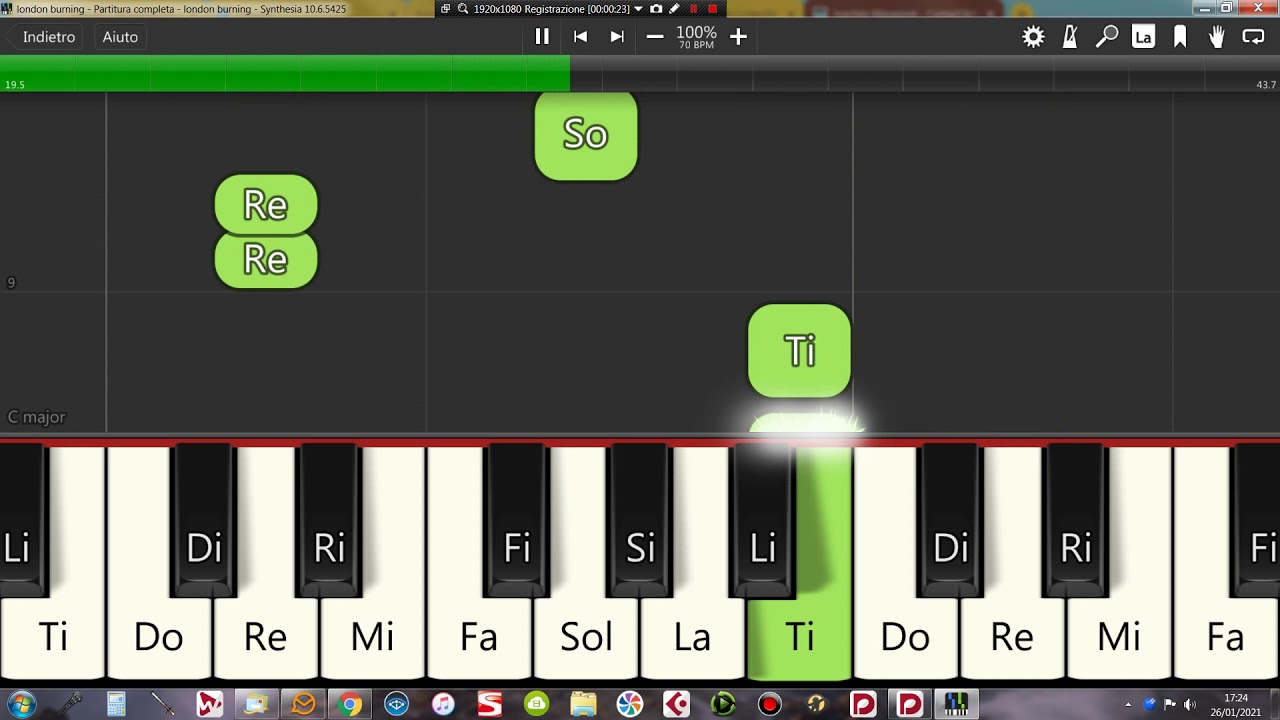Click the C major key label
Screen dimensions: 1280x720
37,417
